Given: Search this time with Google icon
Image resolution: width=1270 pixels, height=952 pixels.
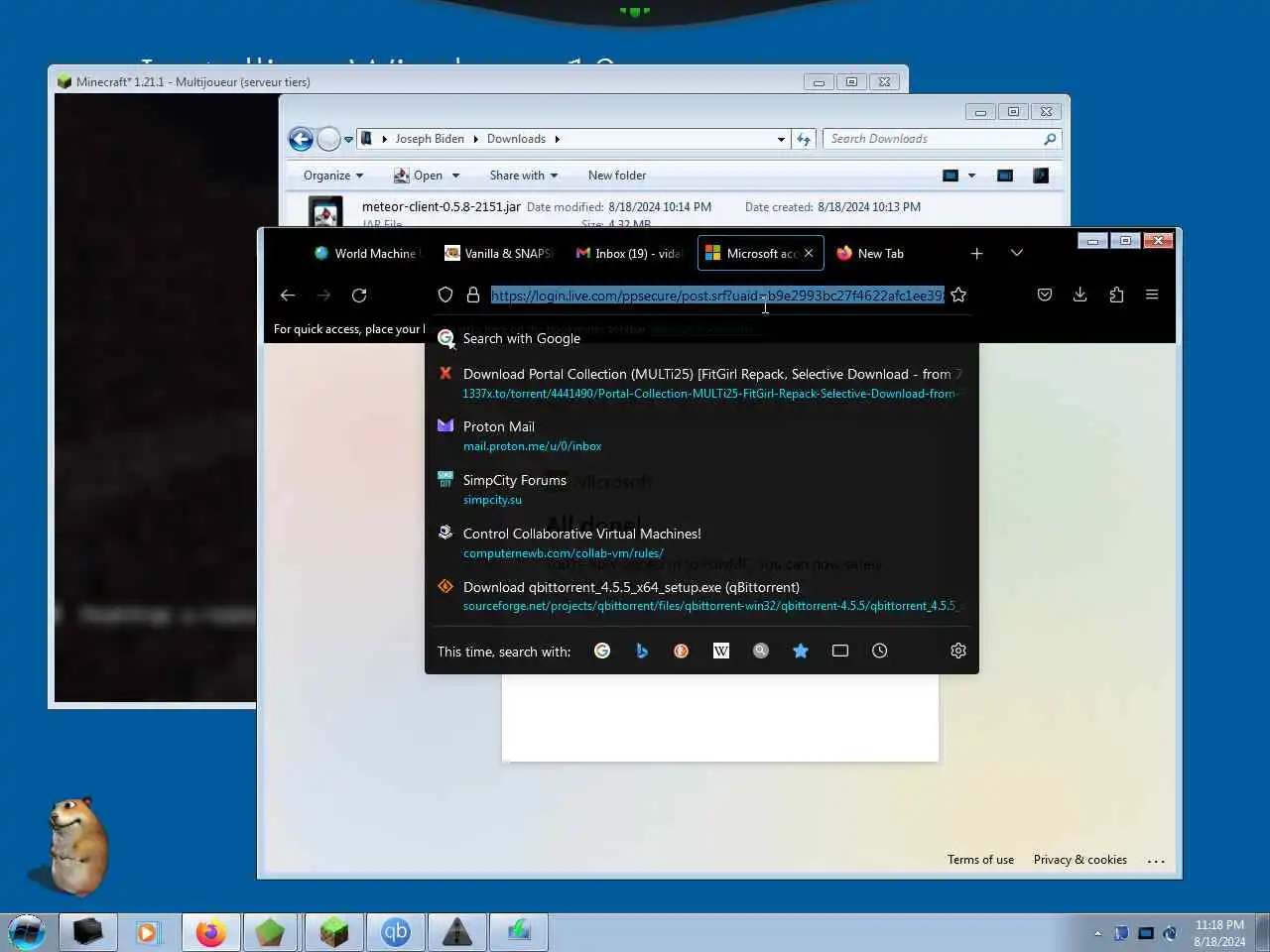Looking at the screenshot, I should click(x=602, y=651).
